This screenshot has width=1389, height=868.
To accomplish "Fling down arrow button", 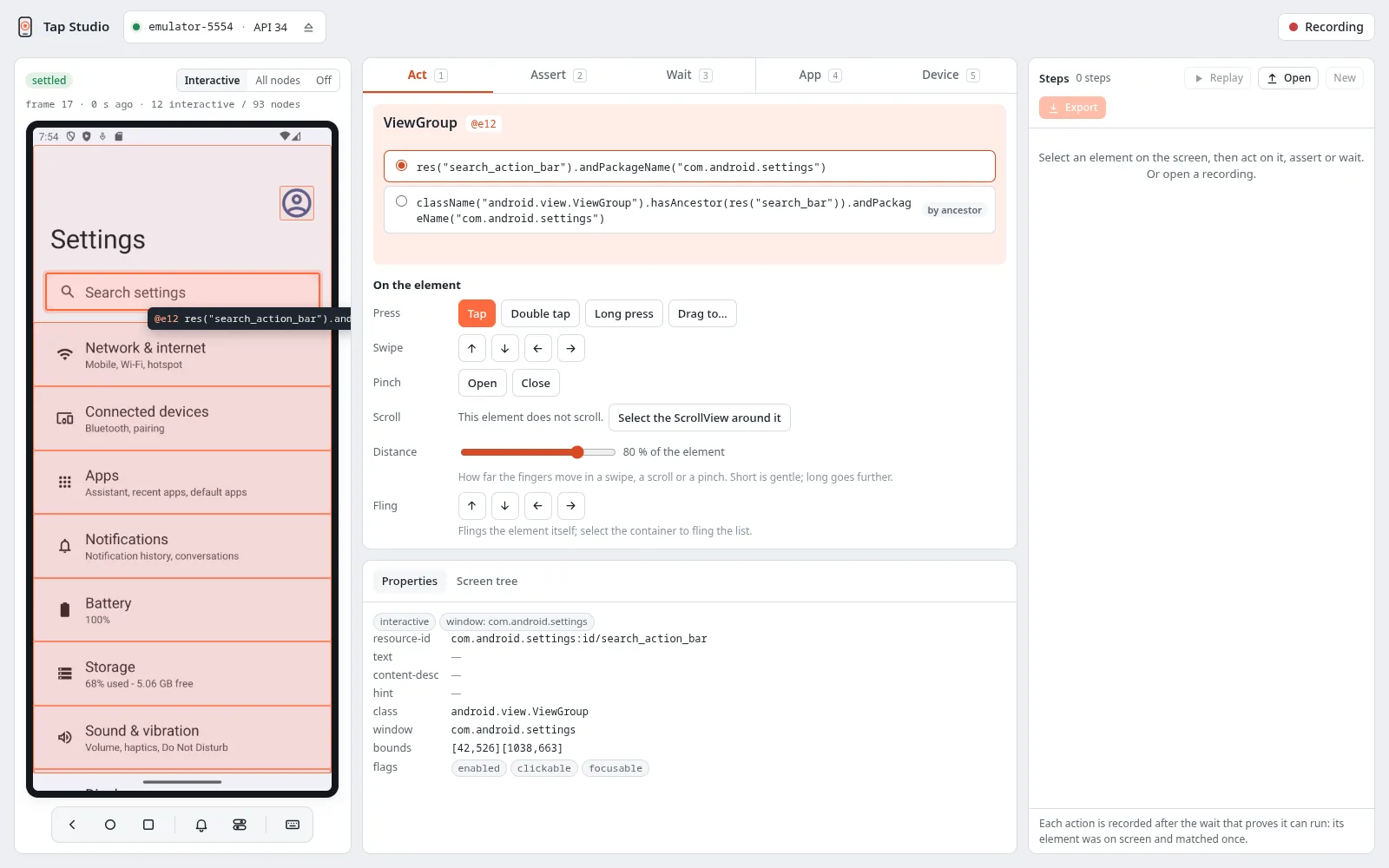I will coord(505,505).
